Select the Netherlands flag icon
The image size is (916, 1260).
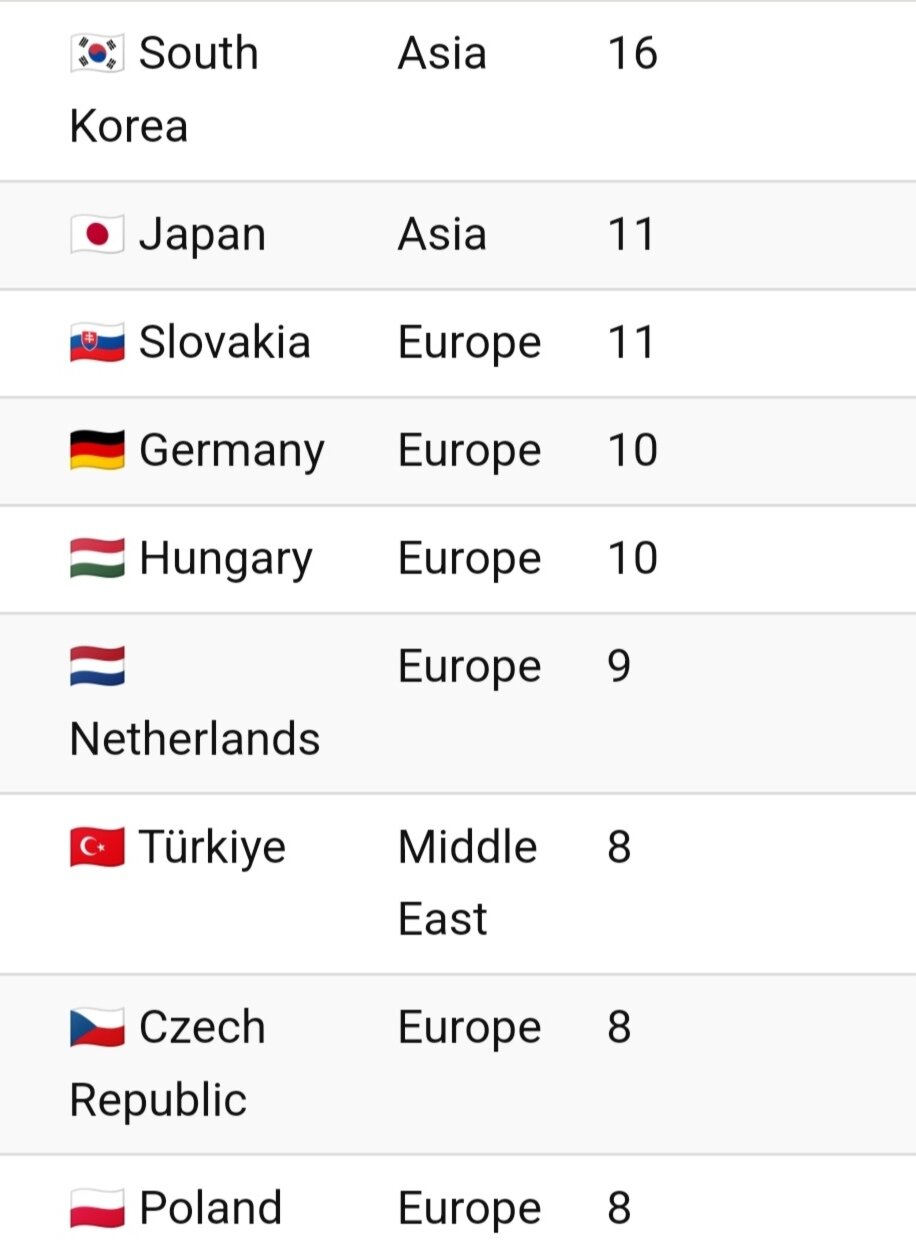tap(97, 667)
